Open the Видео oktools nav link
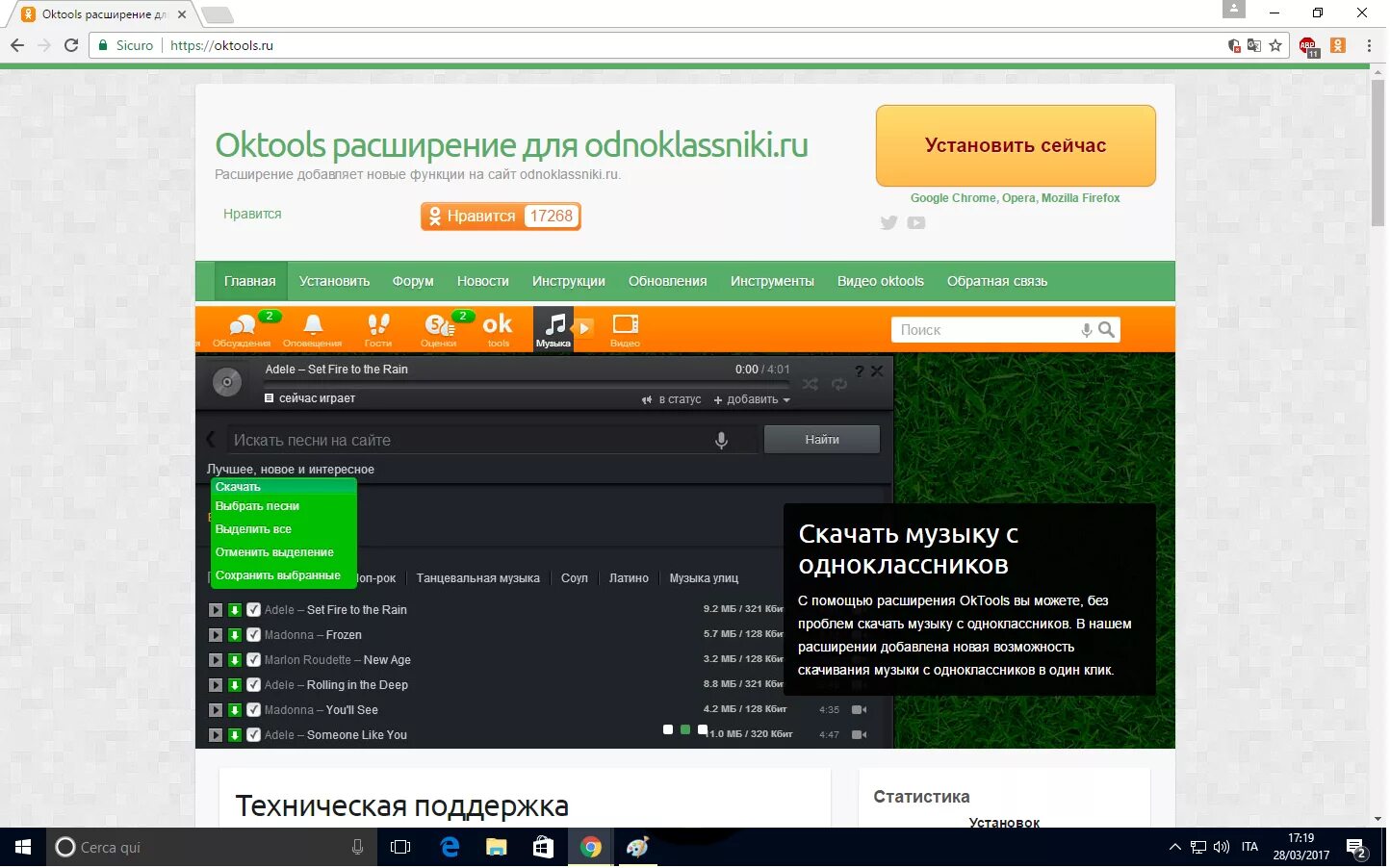 tap(883, 282)
